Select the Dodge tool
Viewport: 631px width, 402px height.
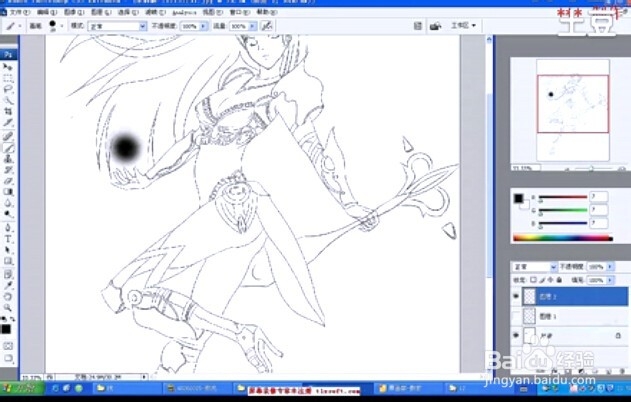tap(8, 214)
